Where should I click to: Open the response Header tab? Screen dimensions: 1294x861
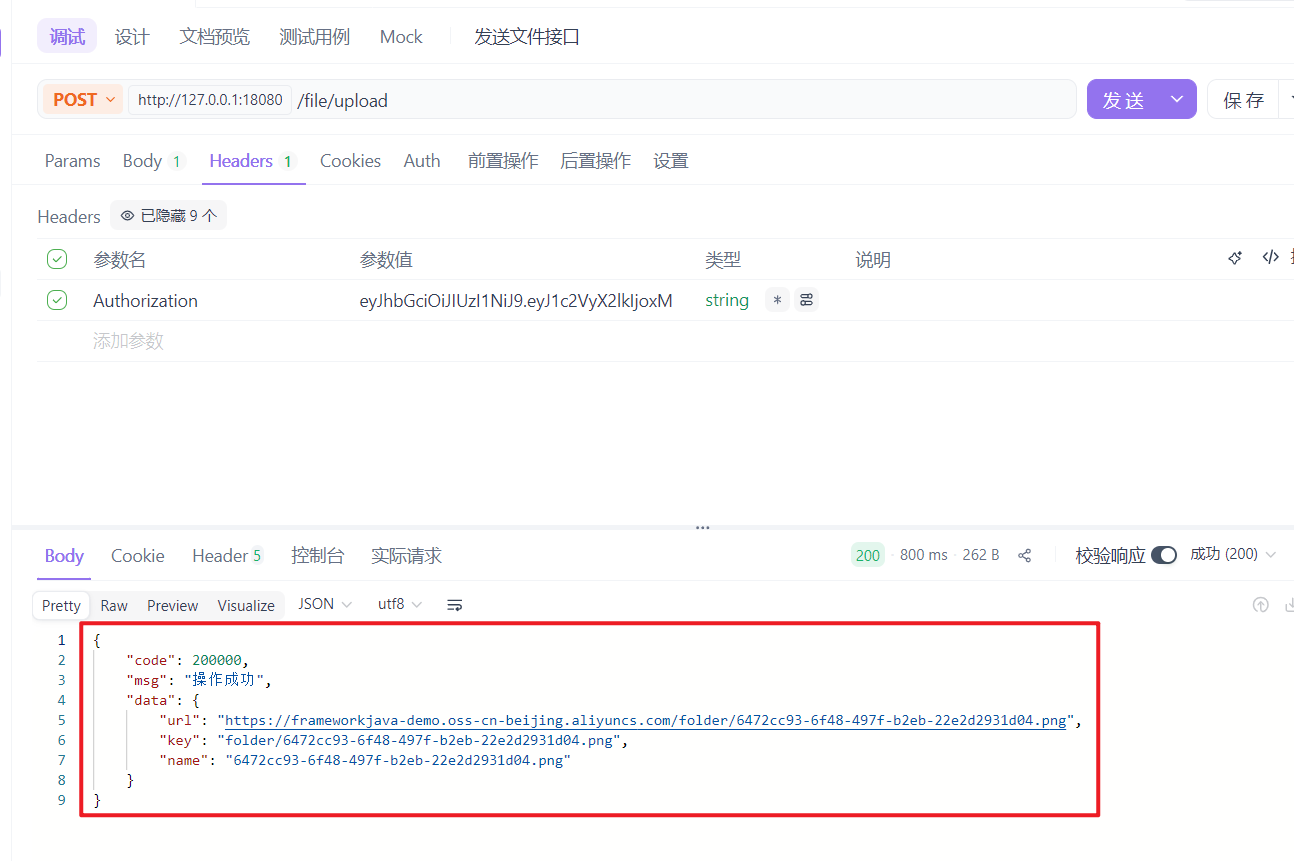pyautogui.click(x=228, y=556)
